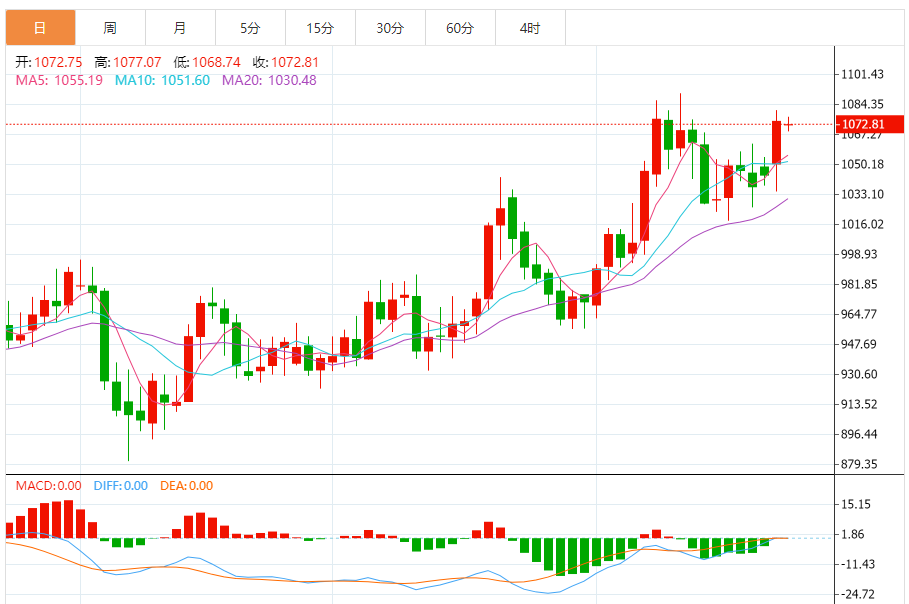Open the 4时 timeframe tab
Viewport: 909px width, 604px height.
click(530, 27)
